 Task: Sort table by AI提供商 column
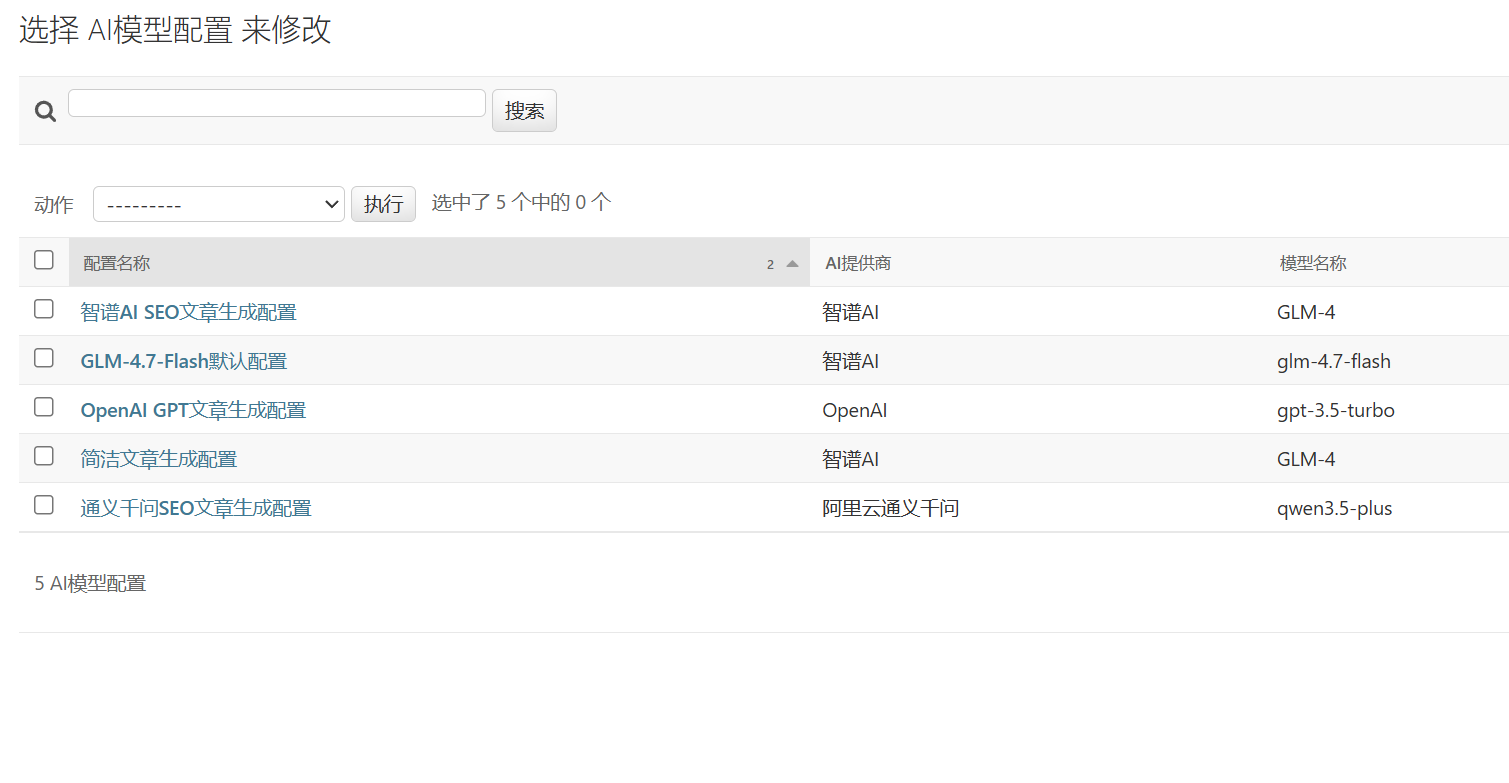(858, 263)
